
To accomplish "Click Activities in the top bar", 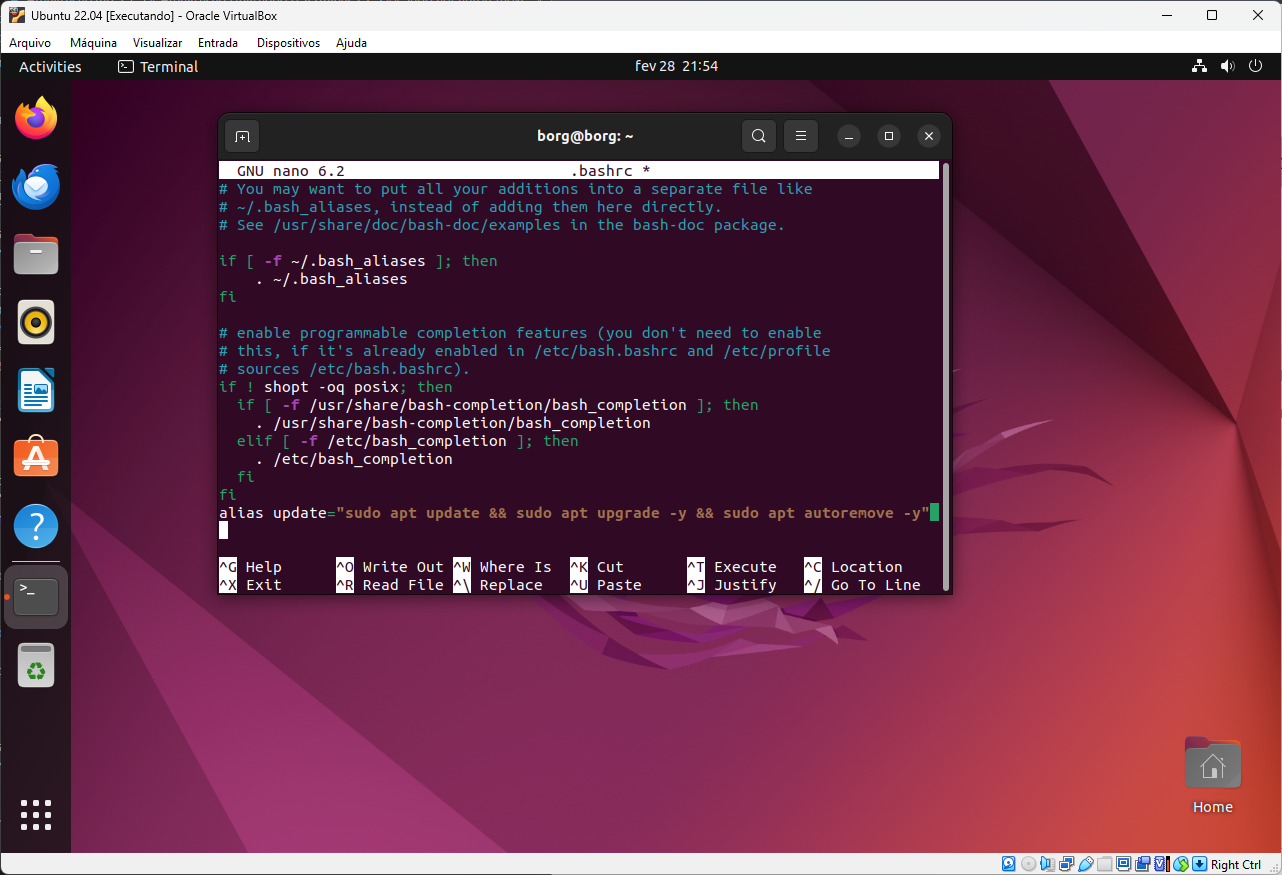I will click(x=50, y=67).
